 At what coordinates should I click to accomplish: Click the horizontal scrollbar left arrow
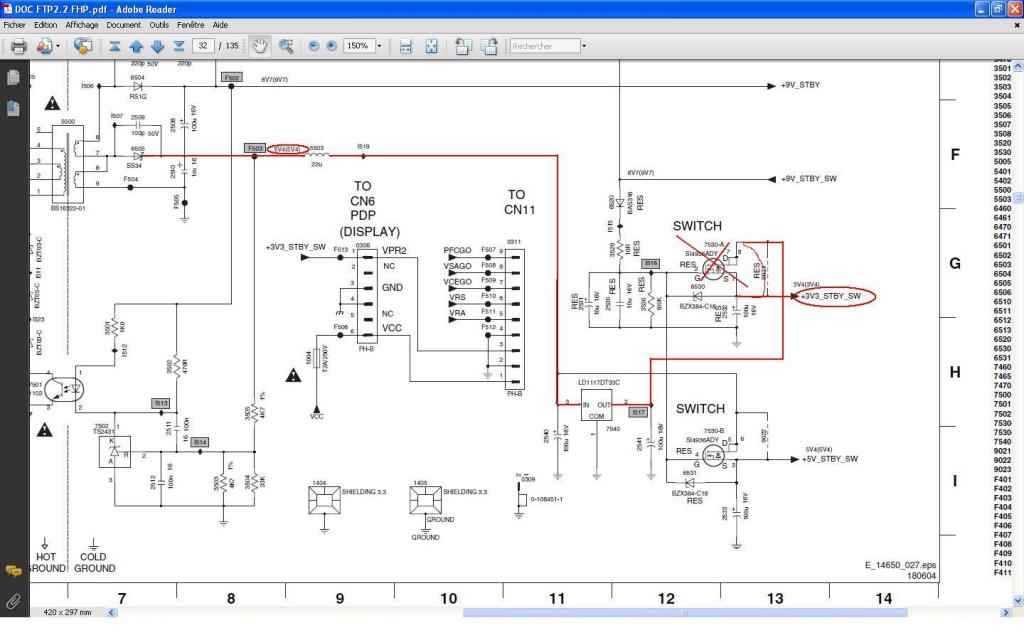pyautogui.click(x=112, y=613)
